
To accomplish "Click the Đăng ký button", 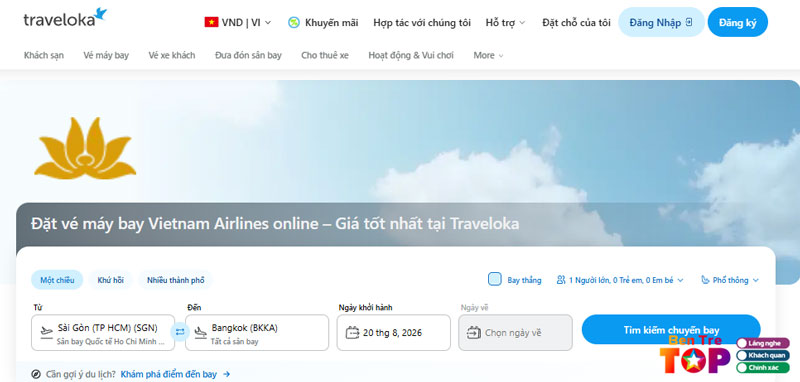I will pos(738,22).
